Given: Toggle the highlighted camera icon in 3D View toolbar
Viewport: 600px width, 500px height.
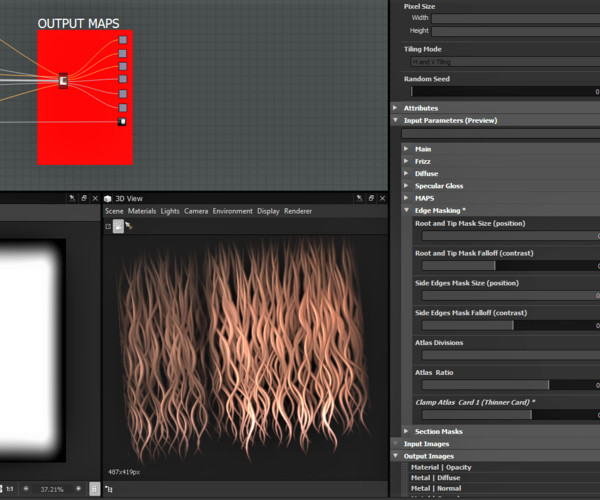Looking at the screenshot, I should 118,226.
